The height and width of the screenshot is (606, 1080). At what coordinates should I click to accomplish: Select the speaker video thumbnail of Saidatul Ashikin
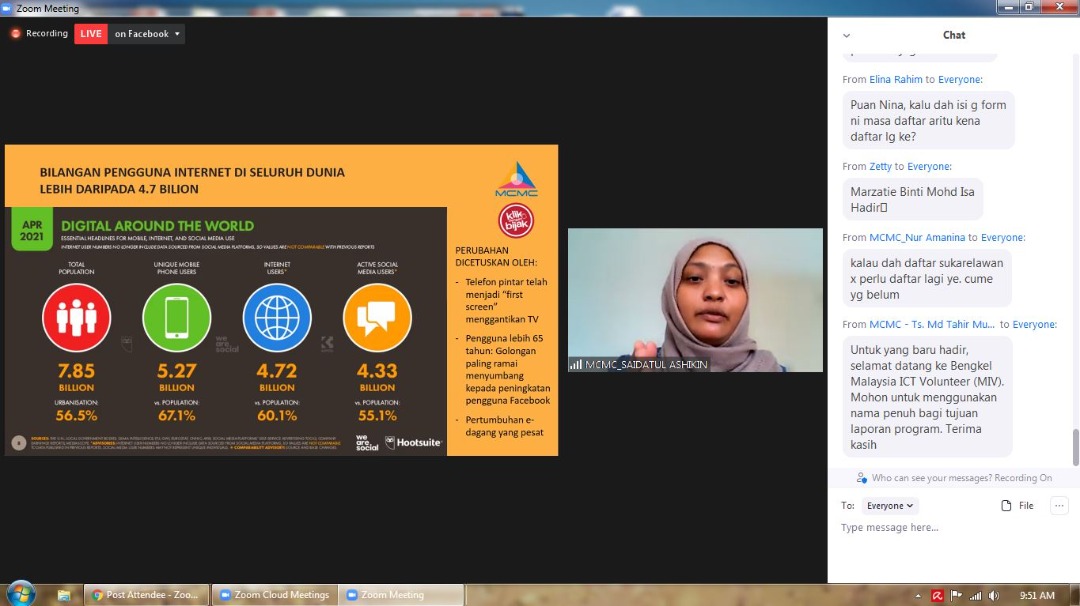695,300
